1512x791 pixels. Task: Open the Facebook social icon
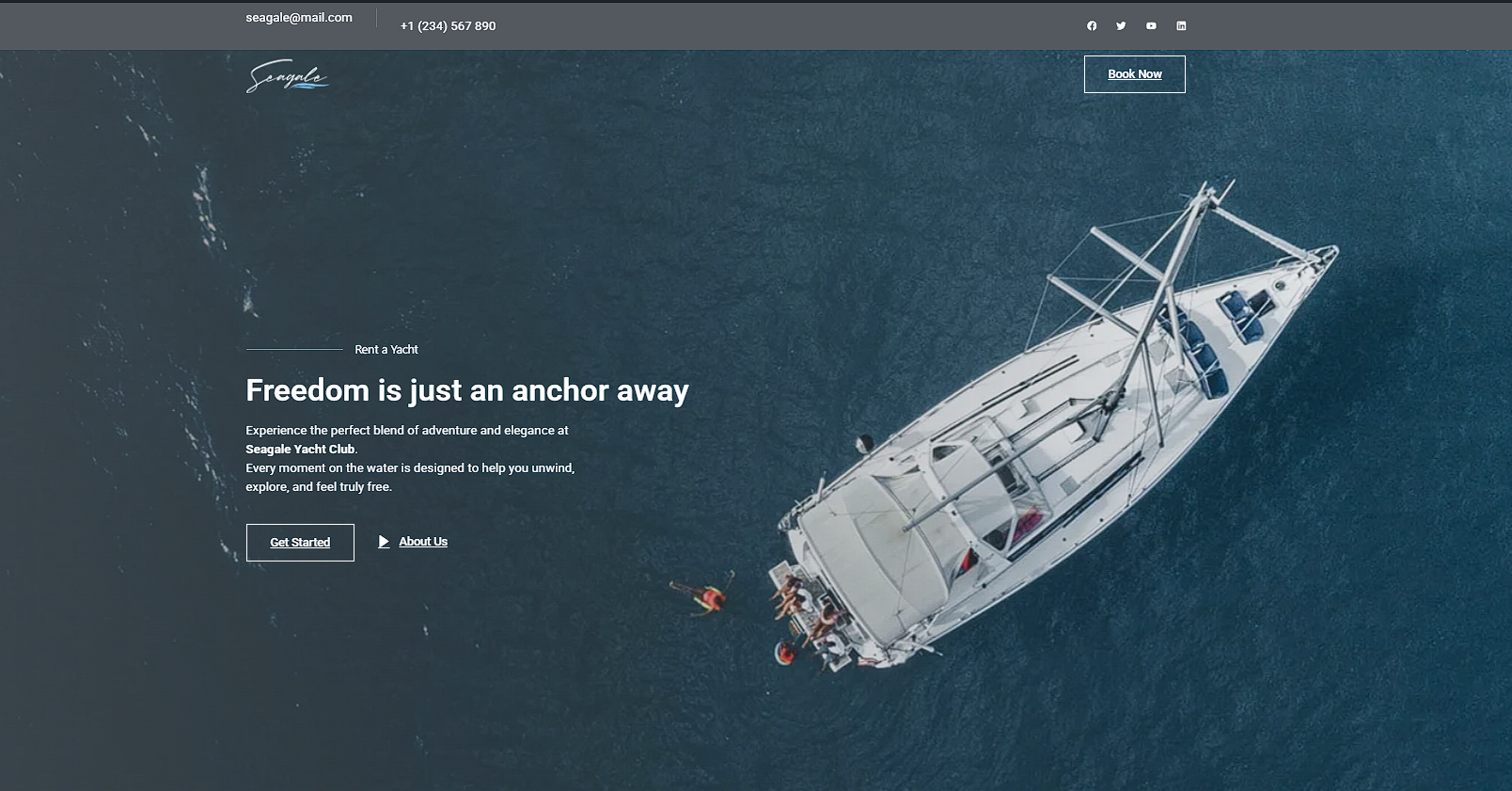(1092, 26)
